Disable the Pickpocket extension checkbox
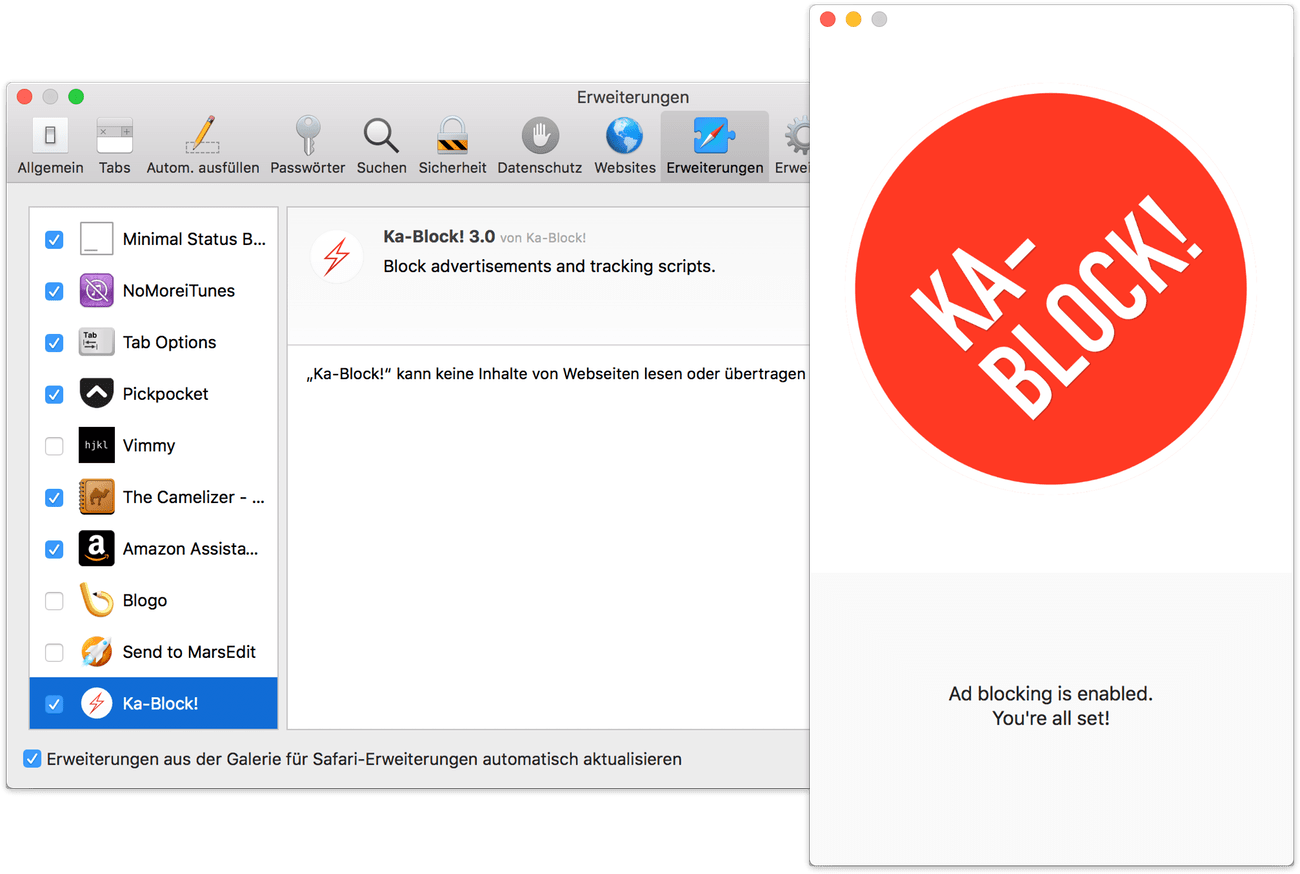The height and width of the screenshot is (874, 1300). click(x=54, y=394)
